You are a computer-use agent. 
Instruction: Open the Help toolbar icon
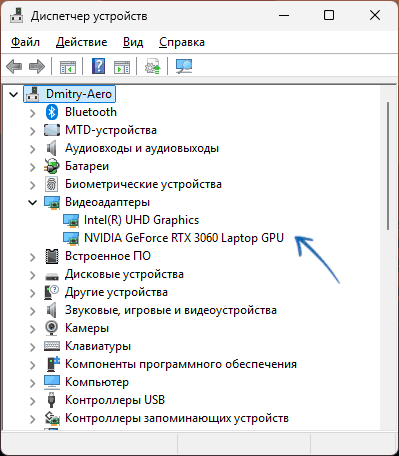tap(98, 66)
